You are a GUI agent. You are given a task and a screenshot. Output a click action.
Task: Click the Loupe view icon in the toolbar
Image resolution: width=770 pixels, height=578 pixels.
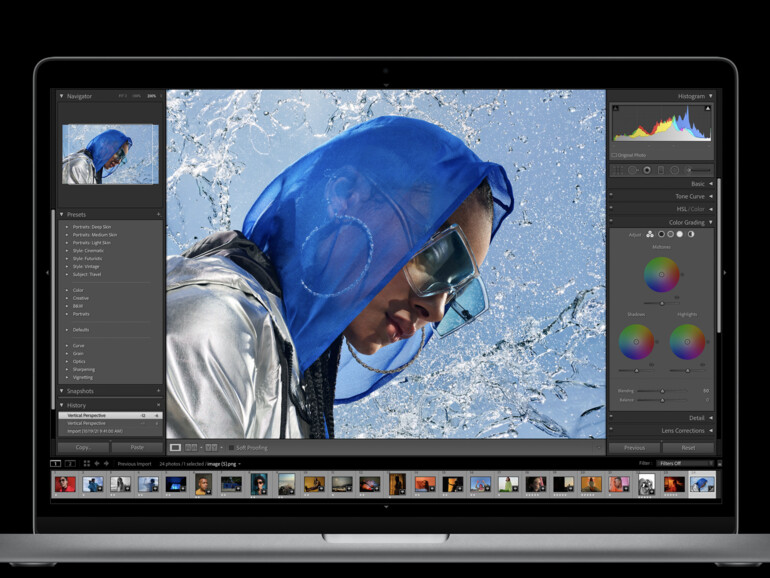click(x=175, y=447)
